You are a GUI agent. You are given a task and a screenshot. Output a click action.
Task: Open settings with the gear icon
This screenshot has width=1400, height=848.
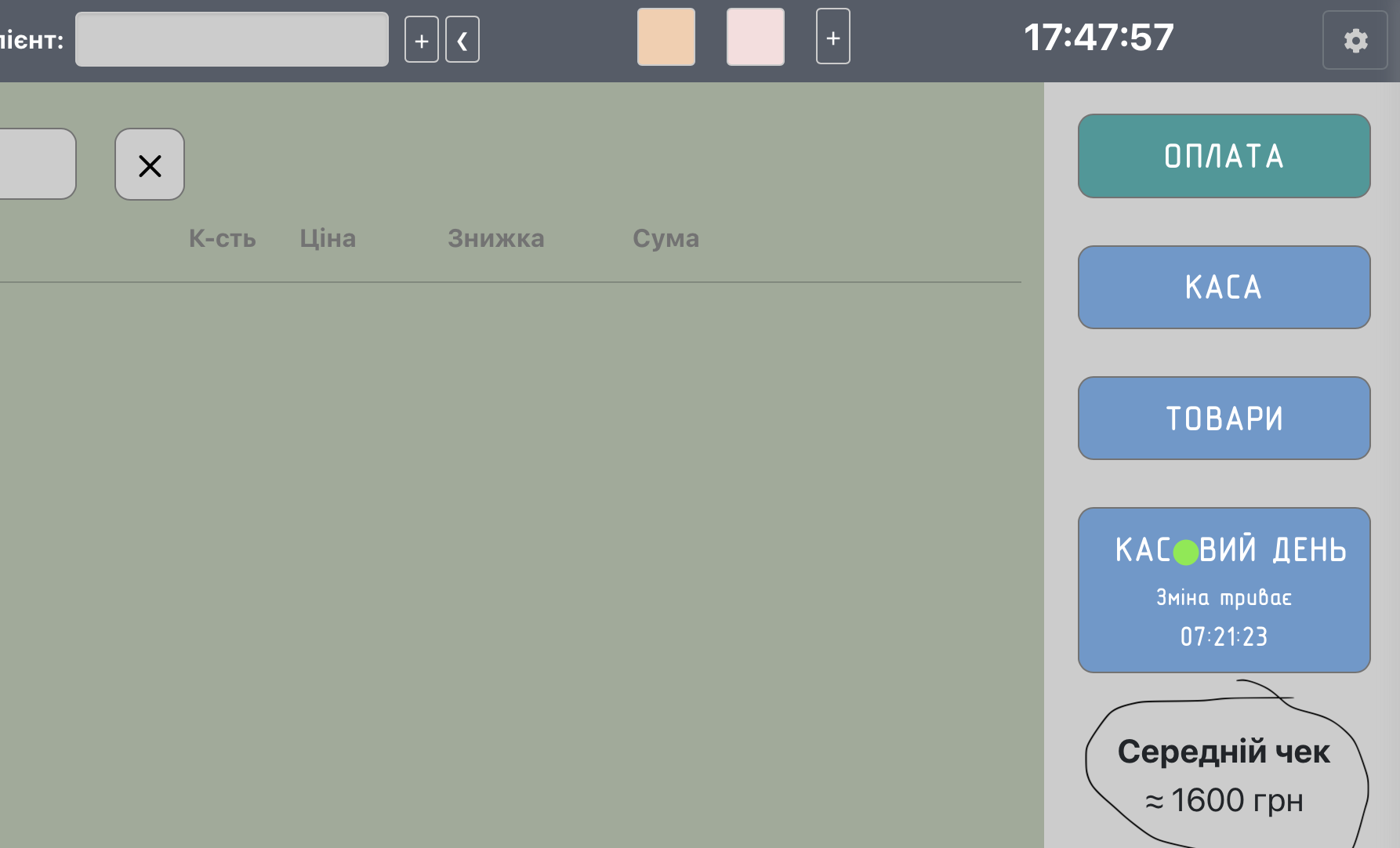[x=1355, y=40]
